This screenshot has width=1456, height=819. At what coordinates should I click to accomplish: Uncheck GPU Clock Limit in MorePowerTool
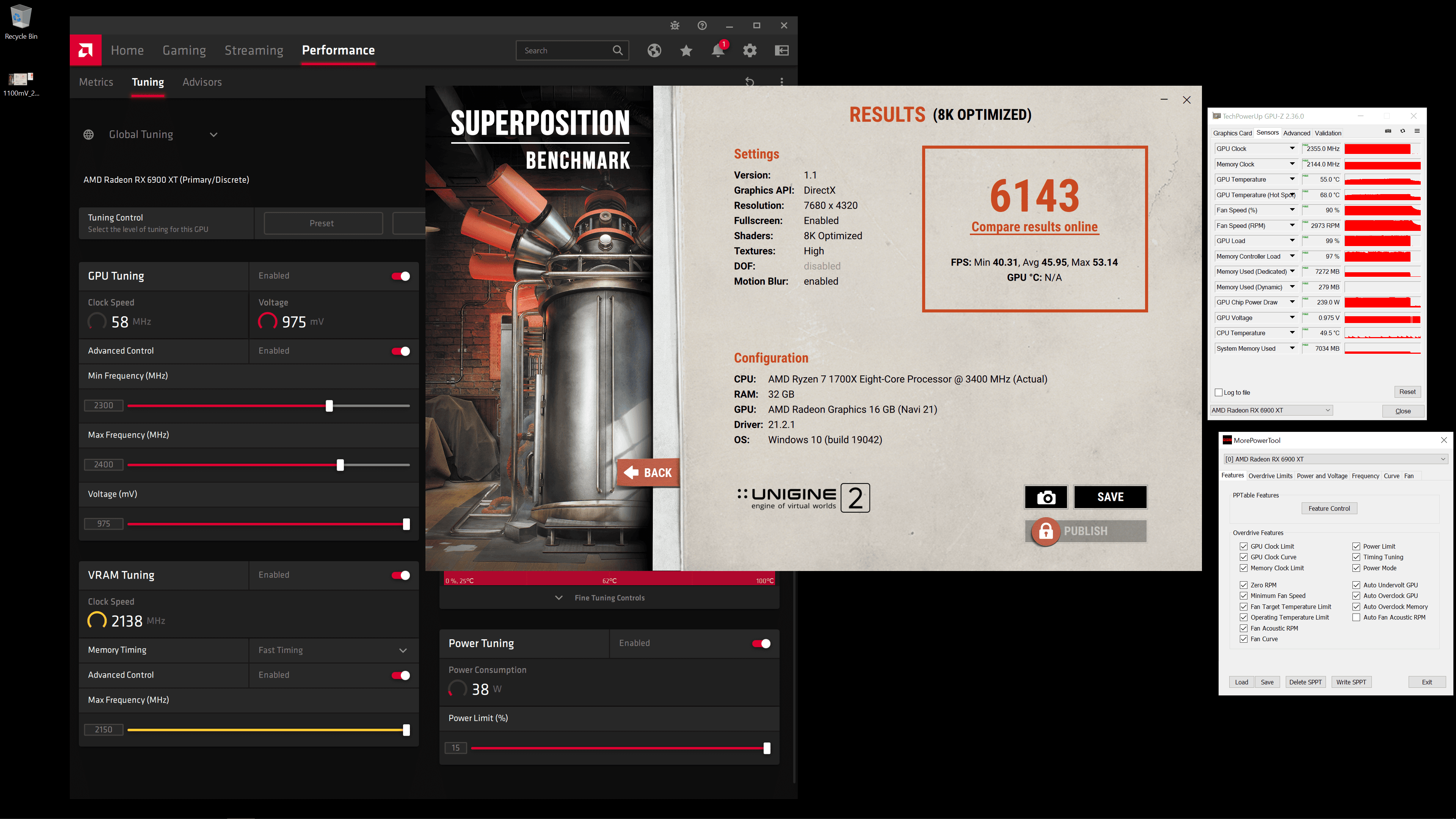[x=1244, y=546]
